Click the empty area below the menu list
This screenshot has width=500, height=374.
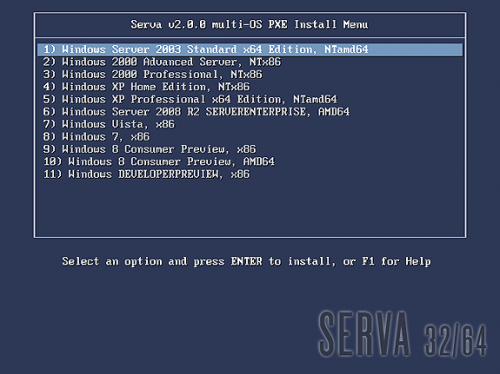coord(250,208)
